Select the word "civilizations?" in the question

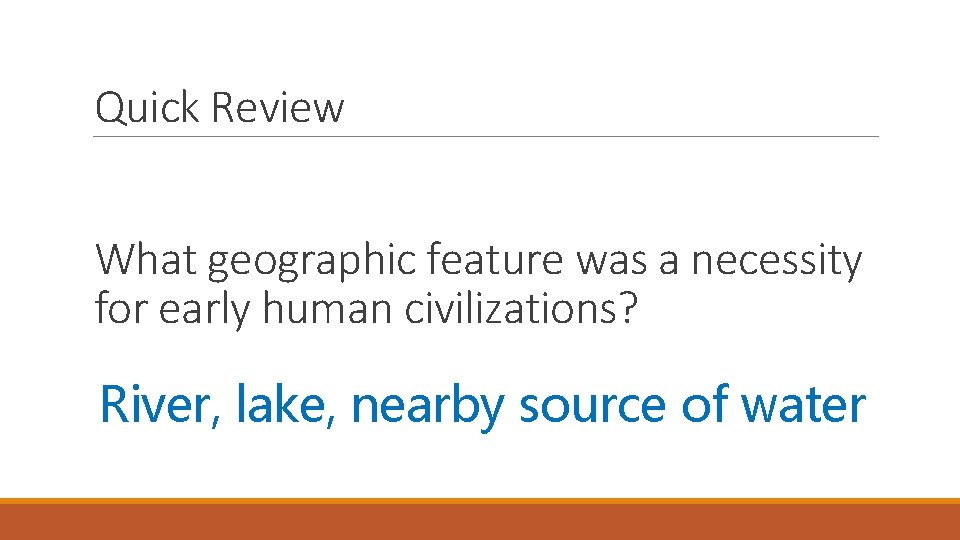(x=520, y=309)
